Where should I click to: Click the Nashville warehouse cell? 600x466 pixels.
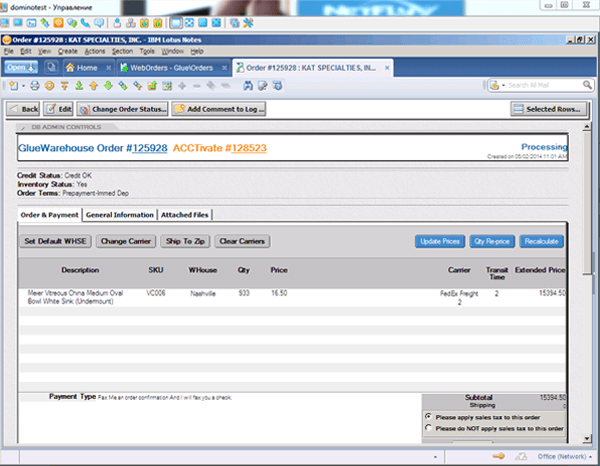point(203,293)
